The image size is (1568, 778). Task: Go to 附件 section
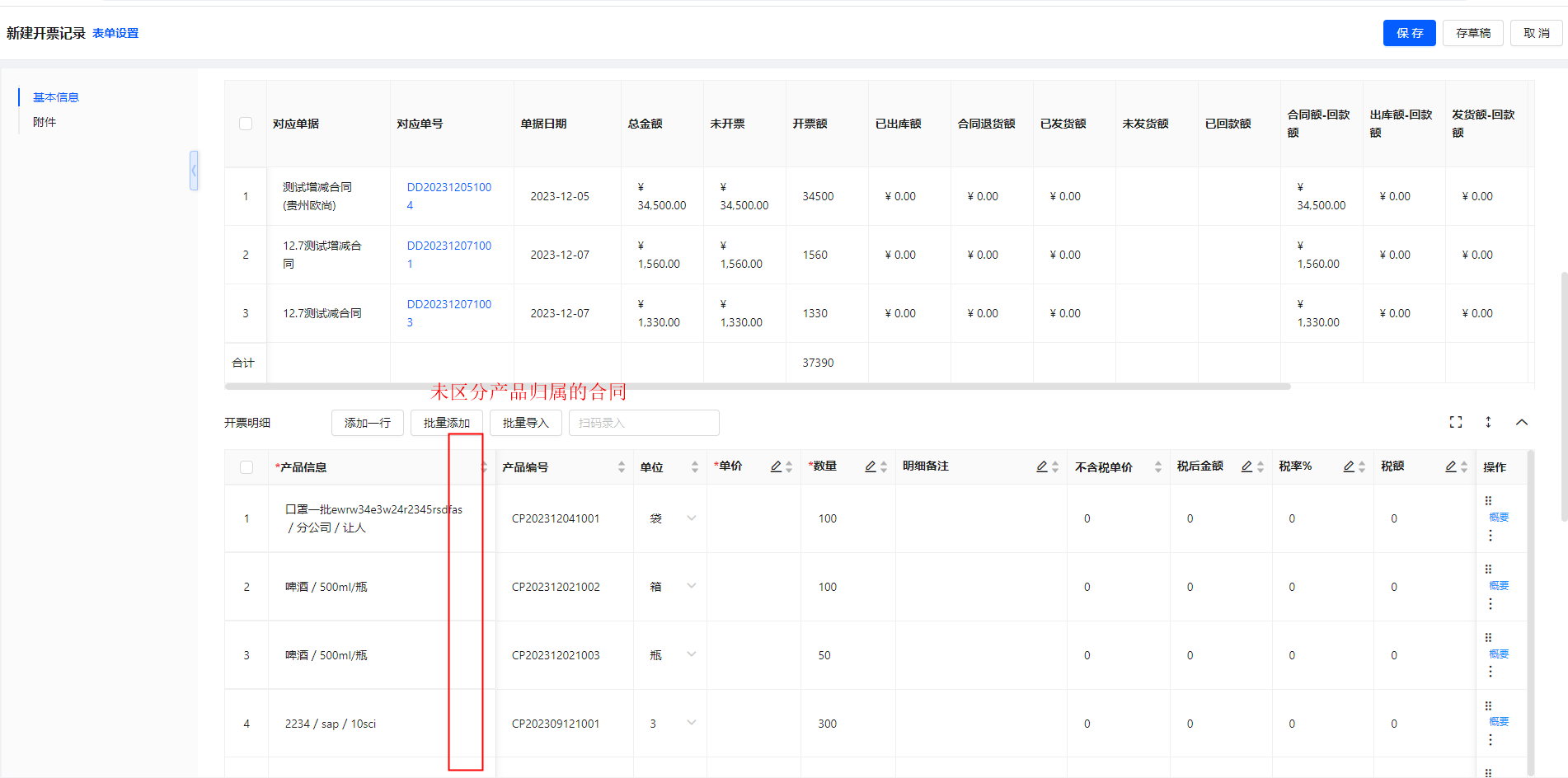click(x=45, y=122)
